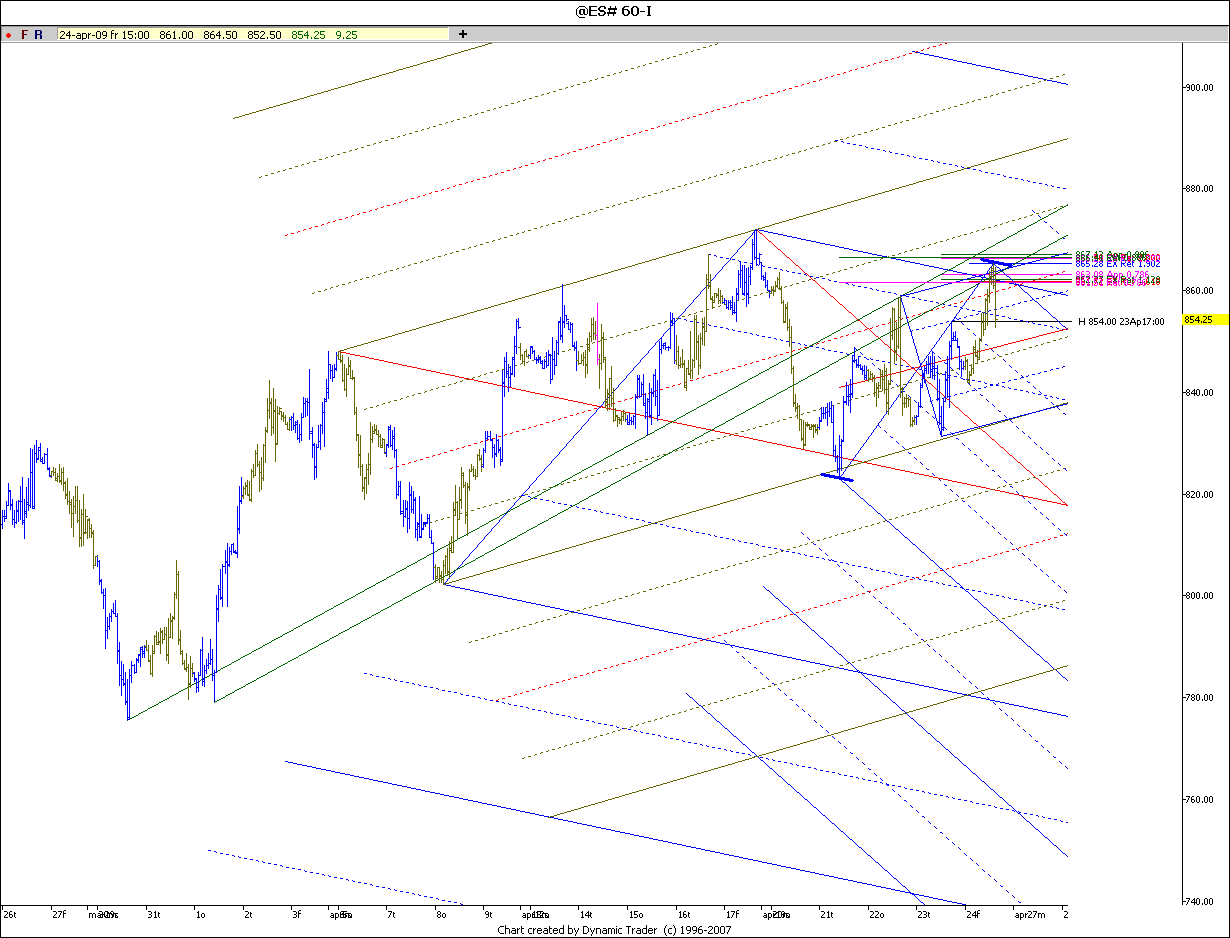Click the 24f date on the time axis
1230x938 pixels.
(x=973, y=914)
